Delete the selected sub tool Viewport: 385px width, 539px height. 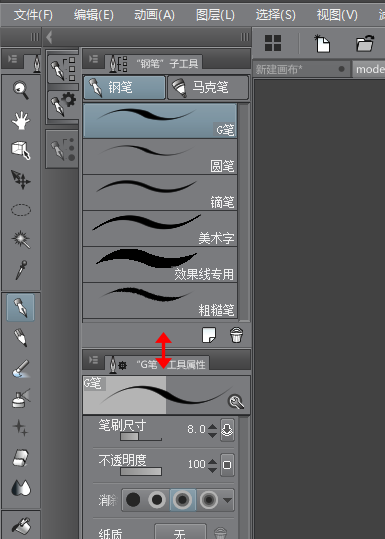click(x=236, y=335)
